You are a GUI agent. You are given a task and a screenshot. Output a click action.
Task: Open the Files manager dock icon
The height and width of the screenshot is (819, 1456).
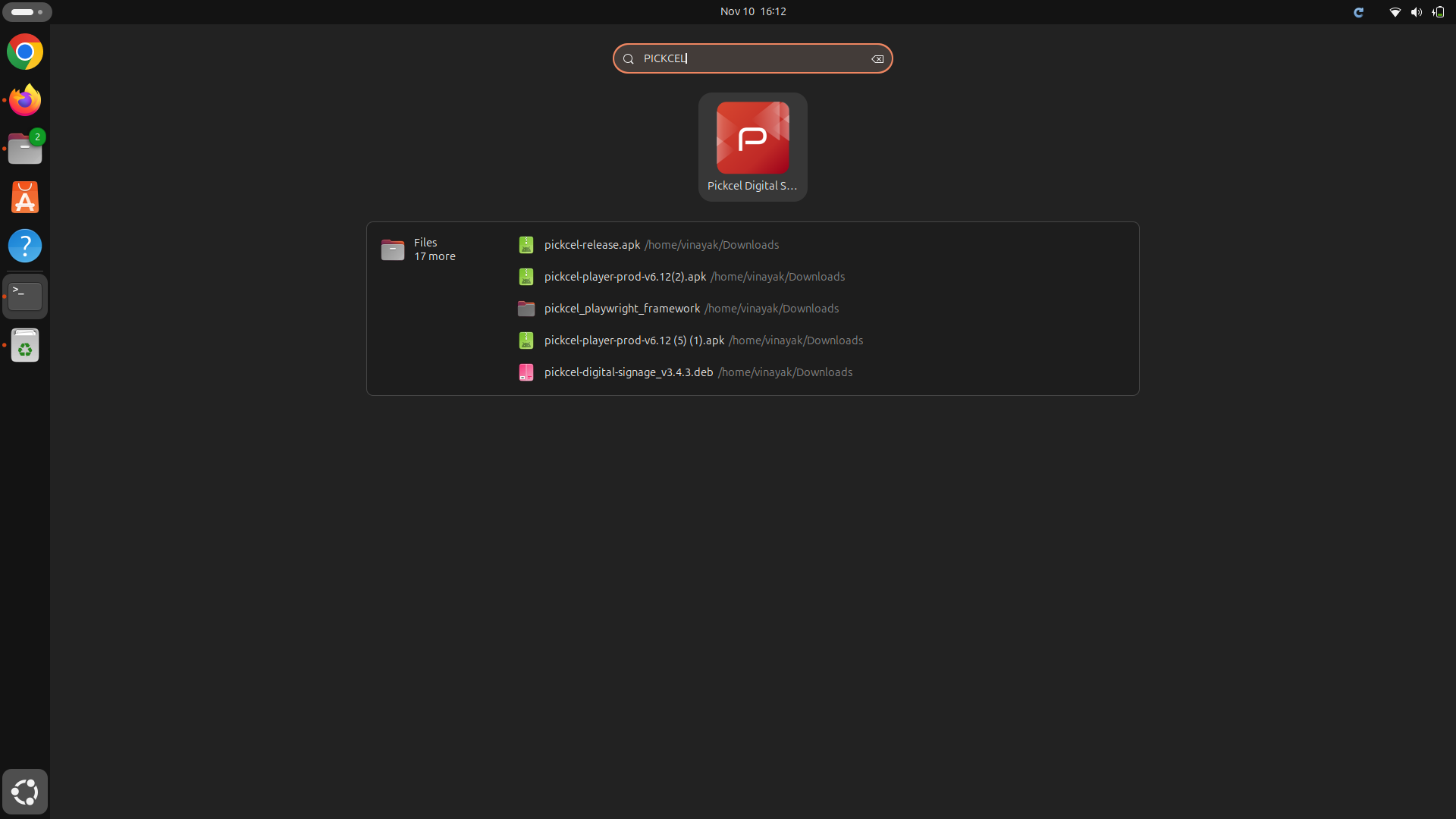(25, 149)
